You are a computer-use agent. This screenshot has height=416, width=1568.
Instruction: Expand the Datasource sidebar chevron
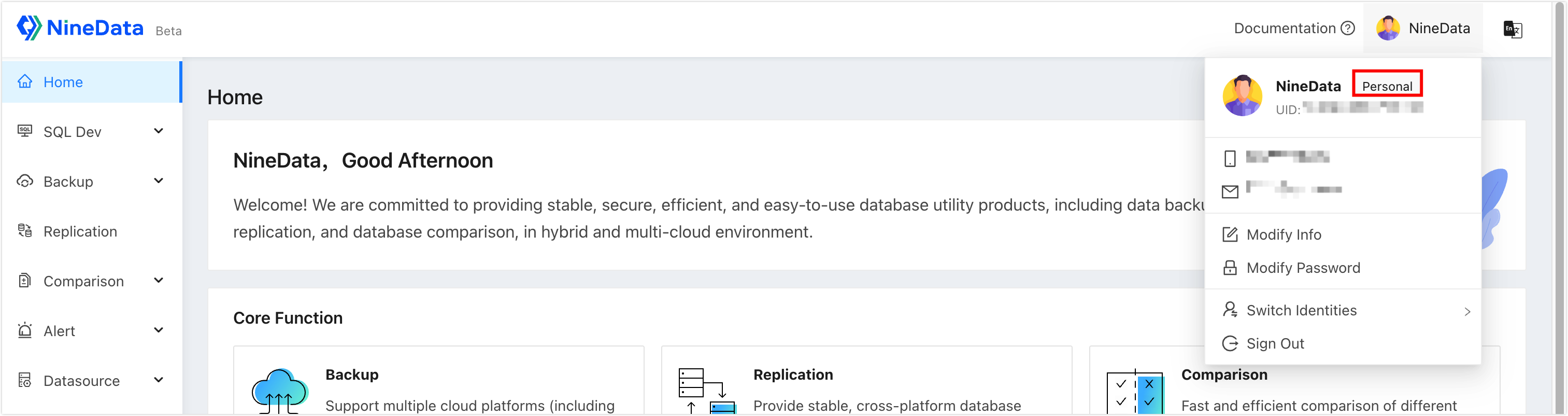click(159, 380)
